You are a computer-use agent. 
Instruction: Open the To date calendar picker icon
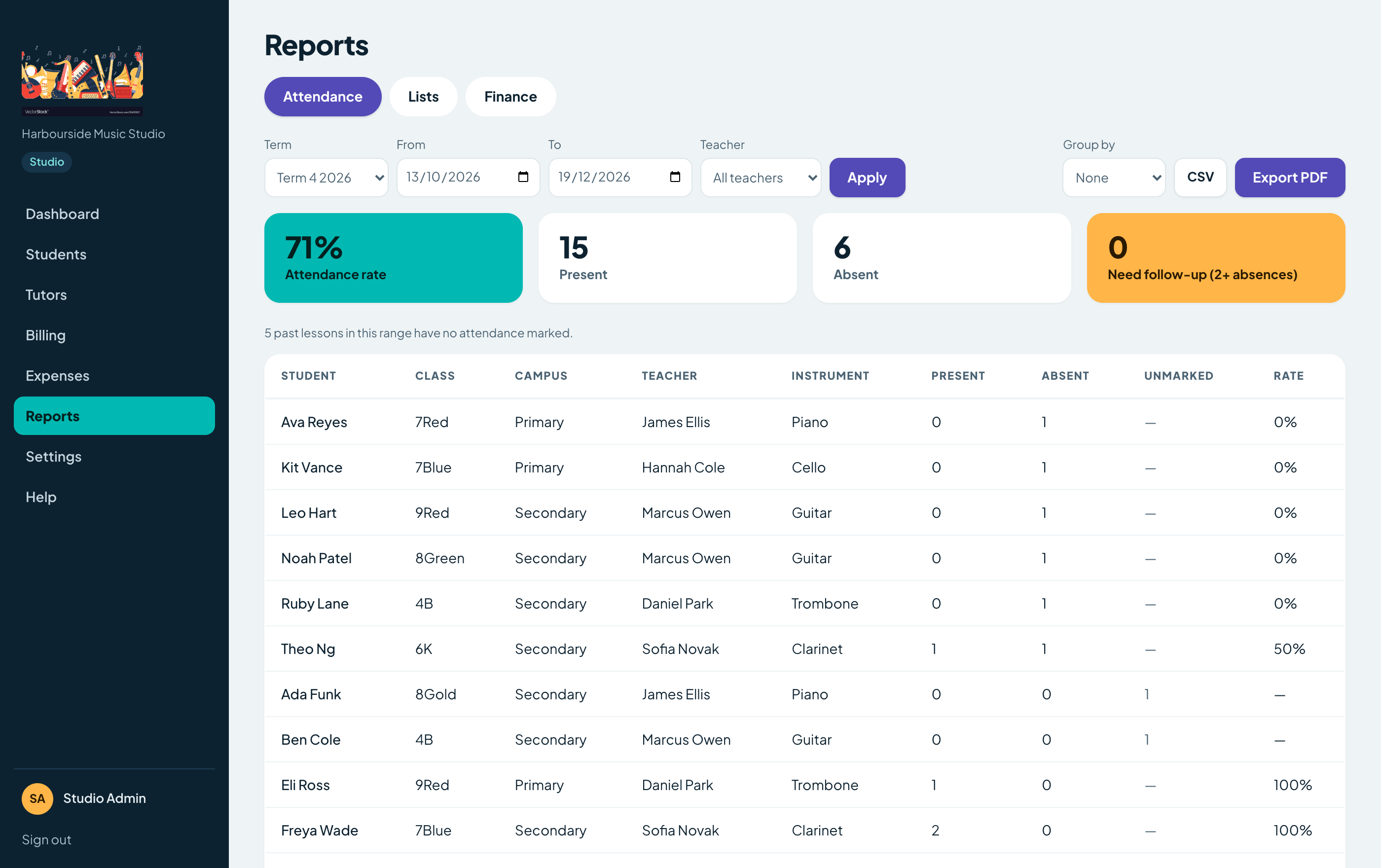click(675, 177)
